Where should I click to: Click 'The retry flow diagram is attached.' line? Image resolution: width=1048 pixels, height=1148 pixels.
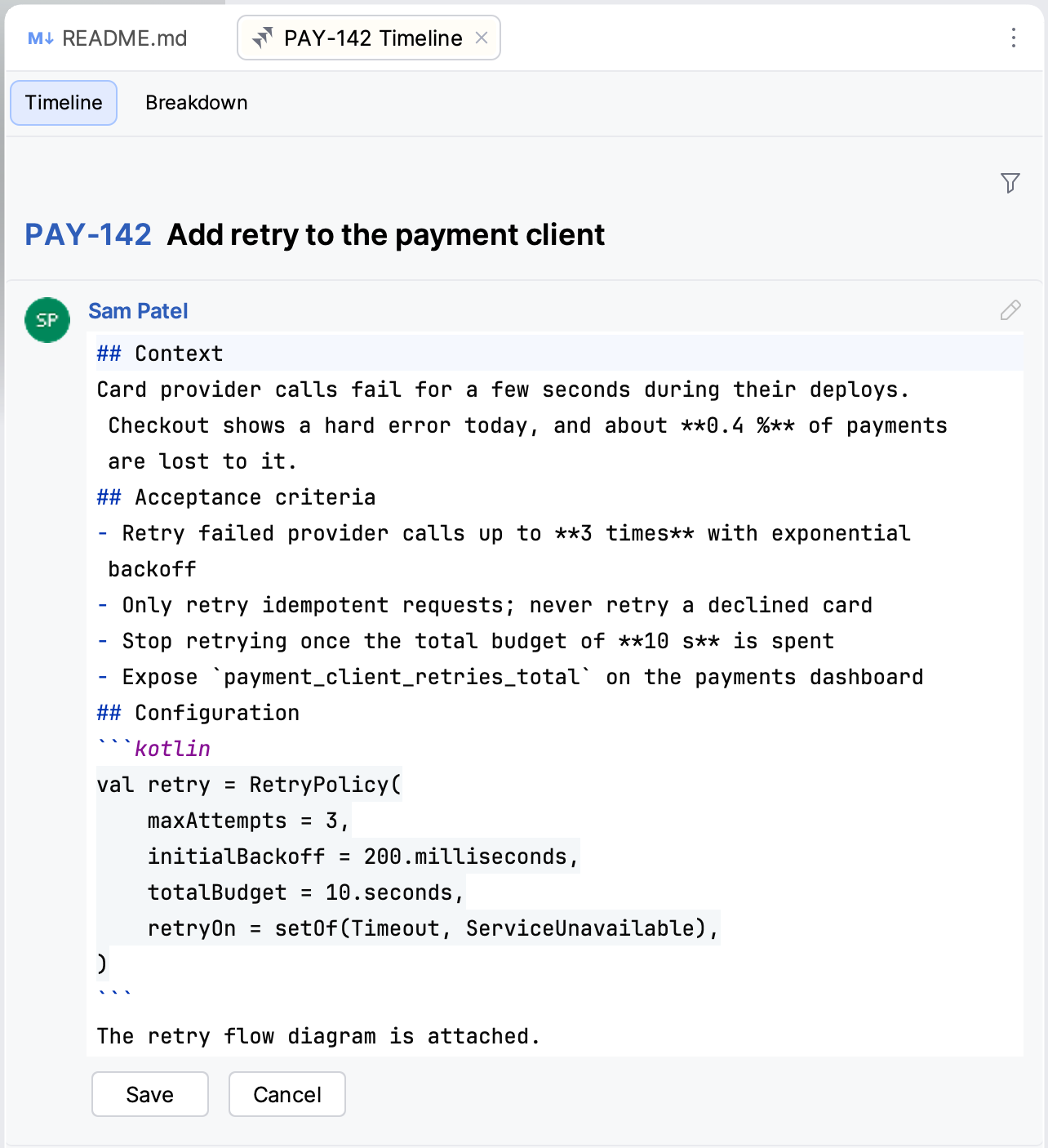point(318,1036)
